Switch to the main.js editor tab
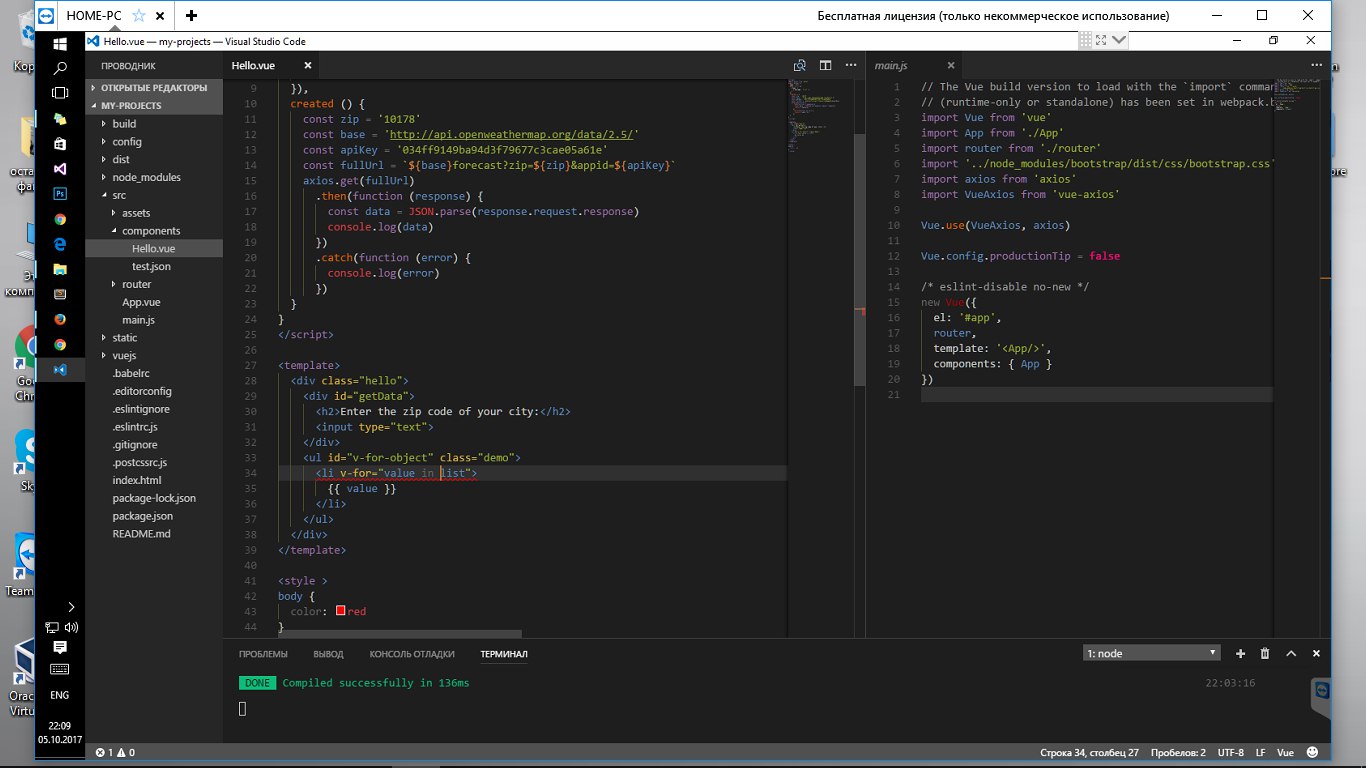Image resolution: width=1366 pixels, height=768 pixels. (891, 66)
